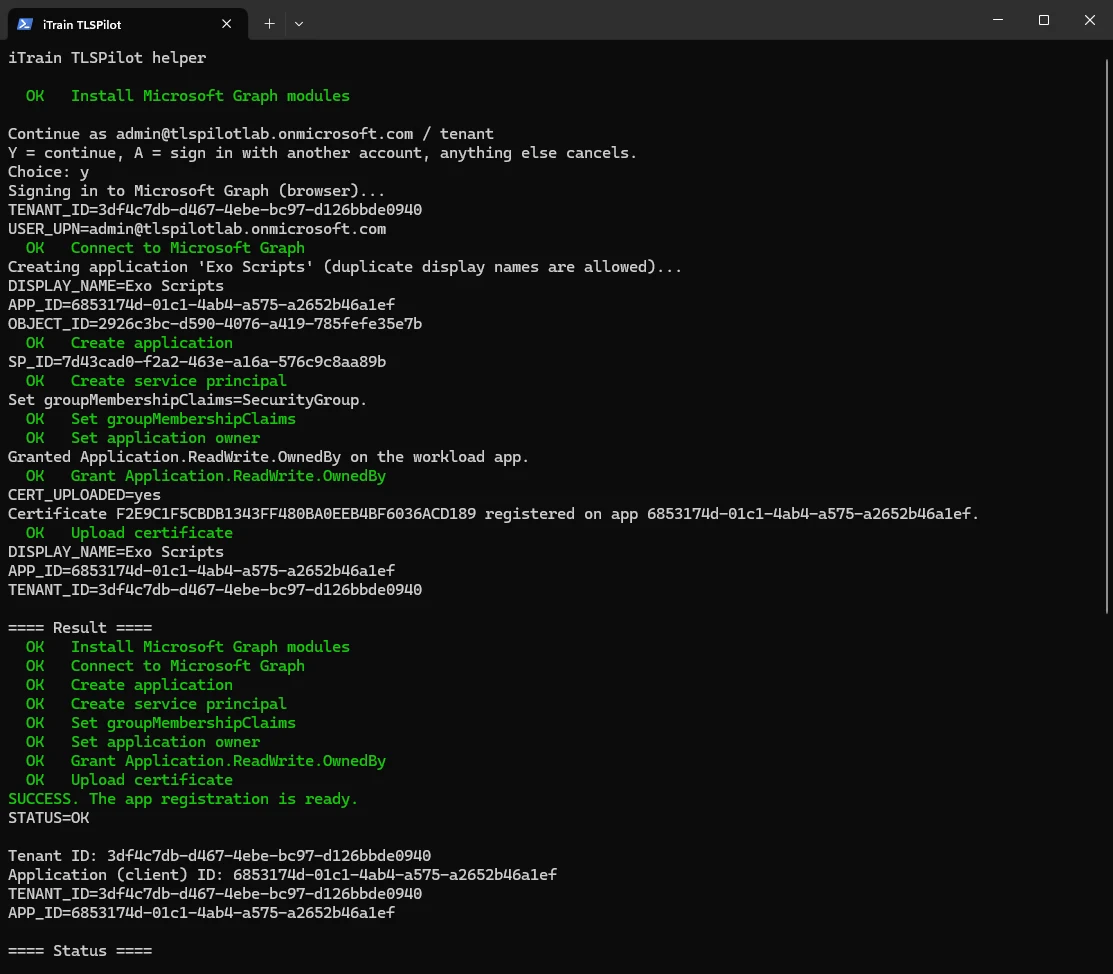
Task: Click the 'OBJECT_ID=2926c3bc-d590-4076-a419-785fefe35e7b' line
Action: tap(215, 324)
